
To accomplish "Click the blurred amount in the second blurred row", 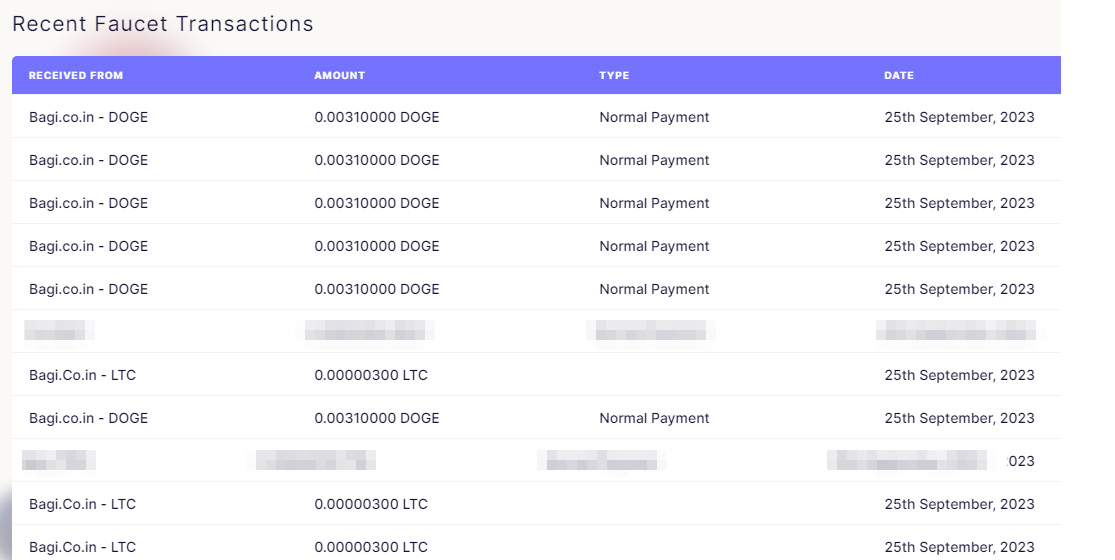I will [x=316, y=461].
